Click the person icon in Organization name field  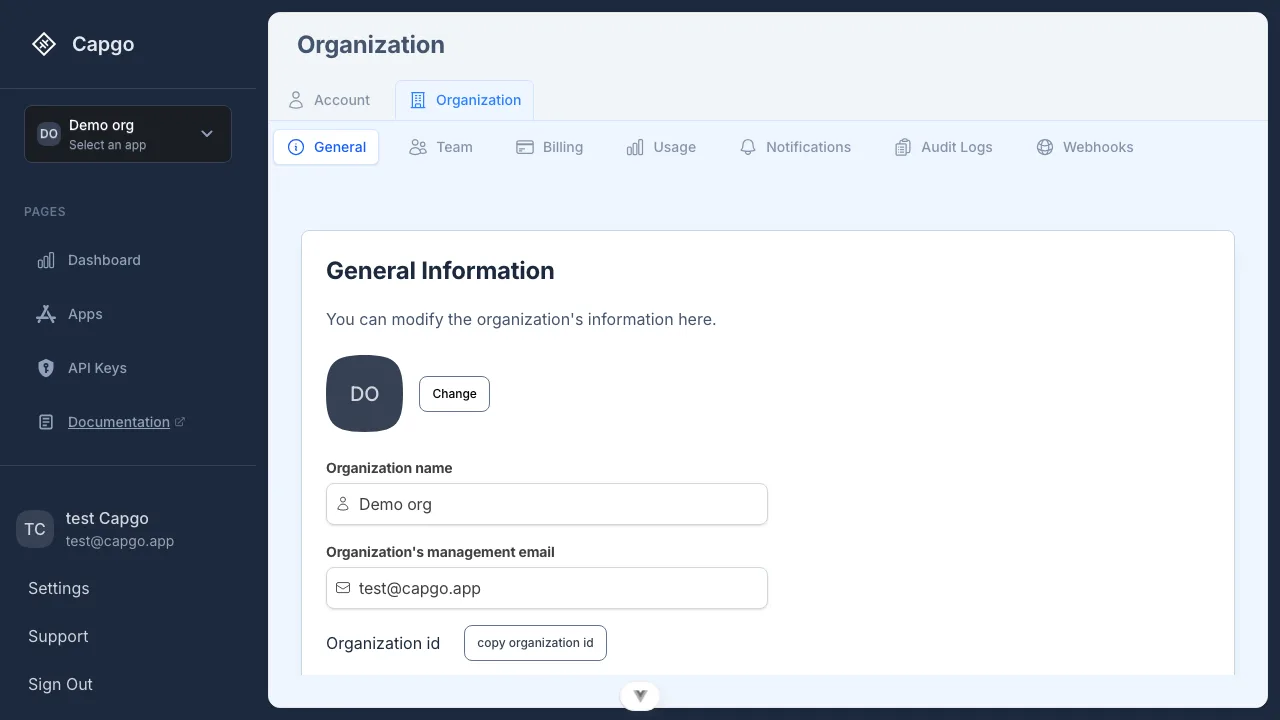[343, 504]
